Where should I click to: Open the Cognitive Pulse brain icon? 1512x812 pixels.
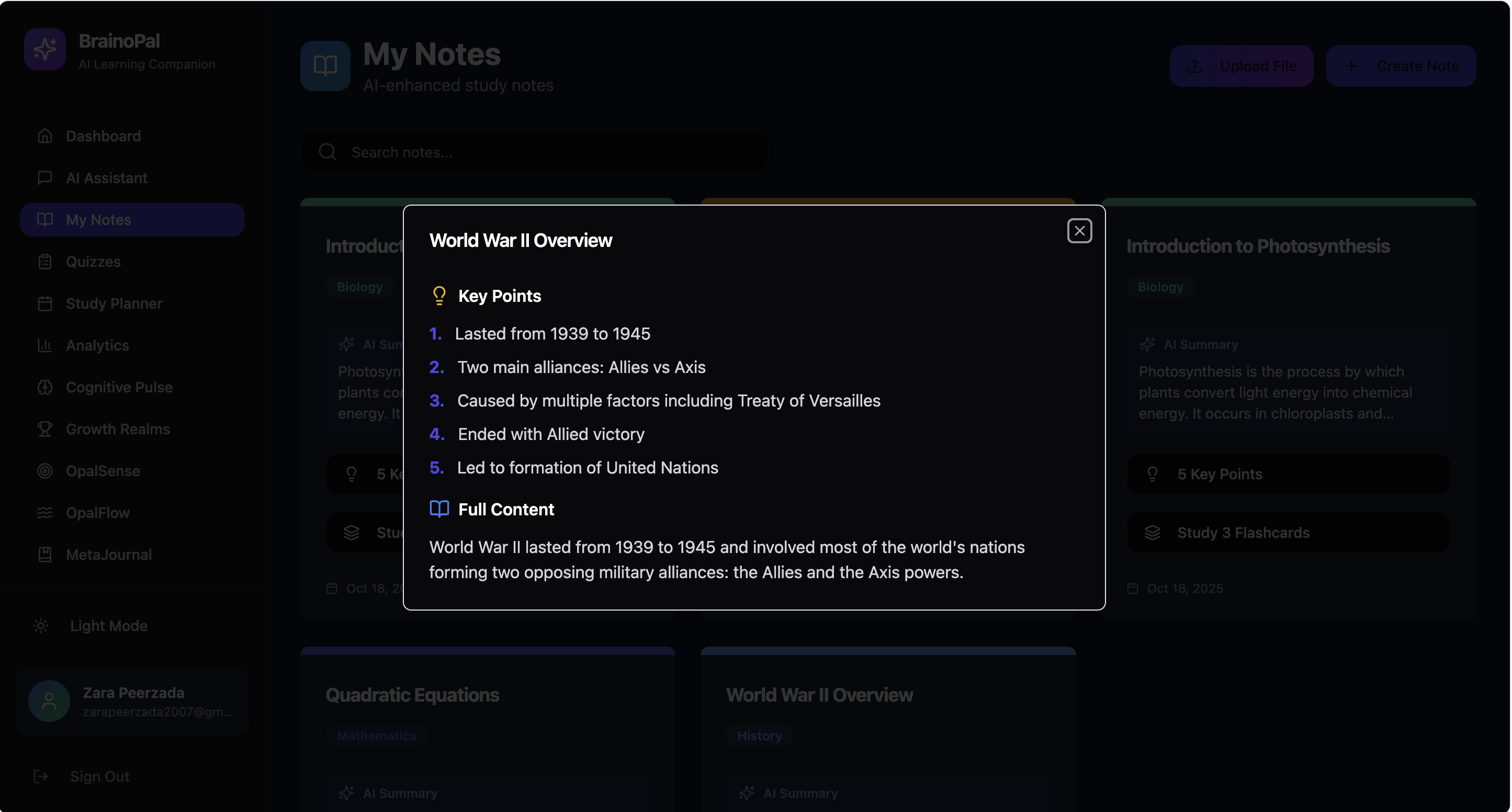pos(44,387)
